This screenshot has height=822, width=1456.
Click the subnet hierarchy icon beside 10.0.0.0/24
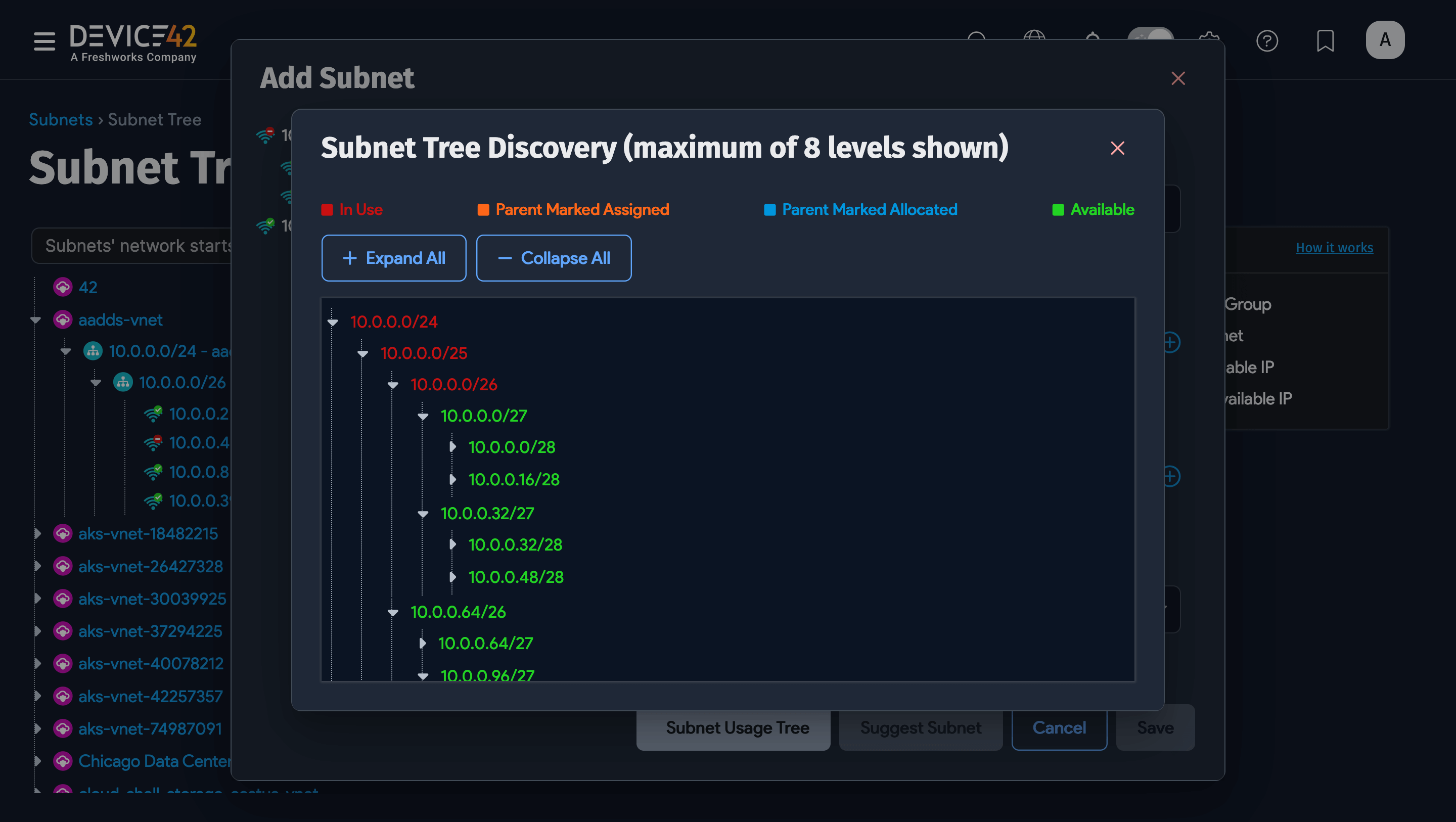pos(93,351)
